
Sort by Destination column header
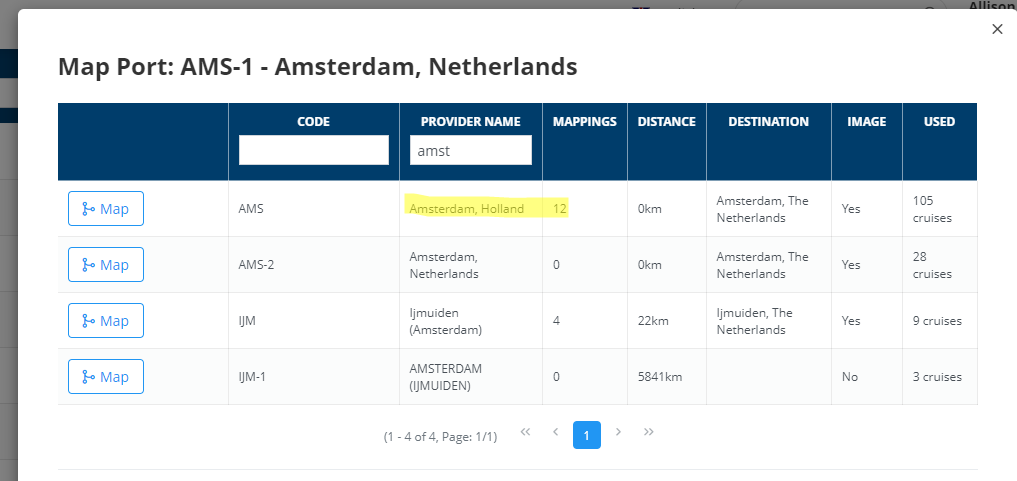[768, 122]
